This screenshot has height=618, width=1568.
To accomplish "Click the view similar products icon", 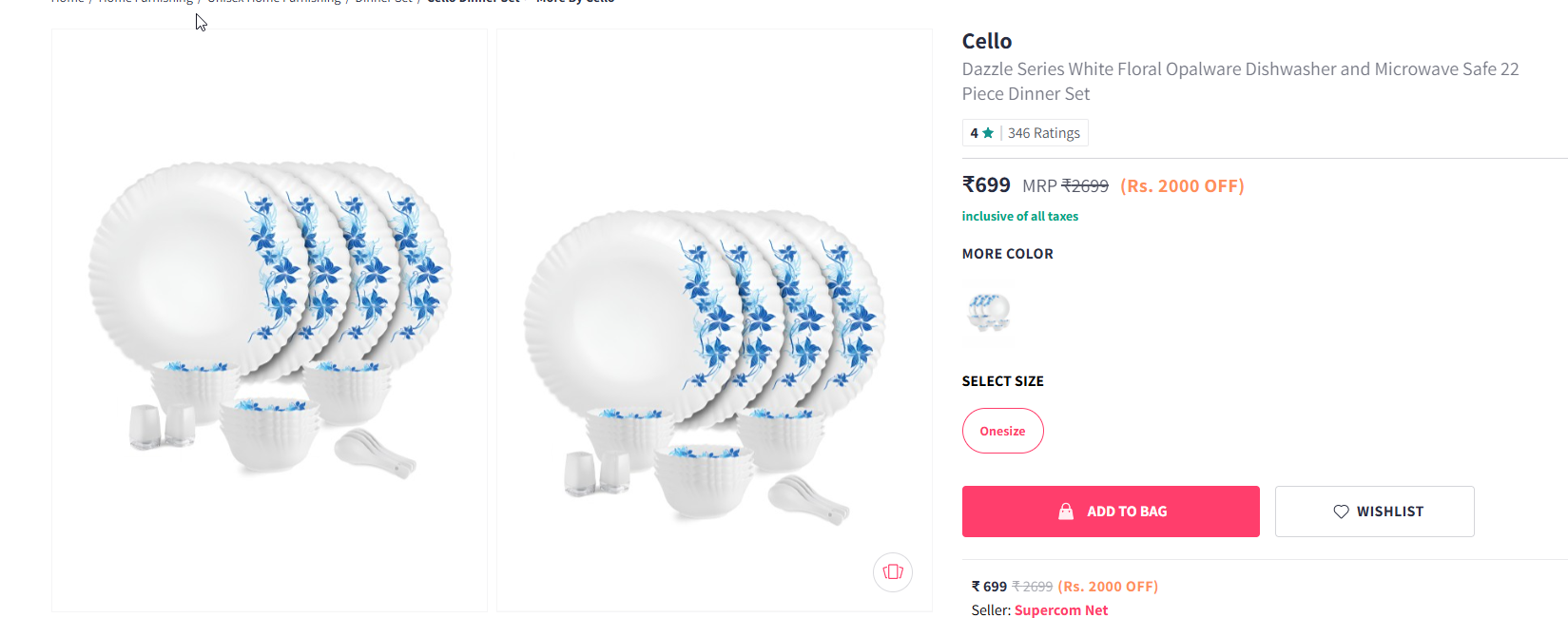I will coord(893,571).
